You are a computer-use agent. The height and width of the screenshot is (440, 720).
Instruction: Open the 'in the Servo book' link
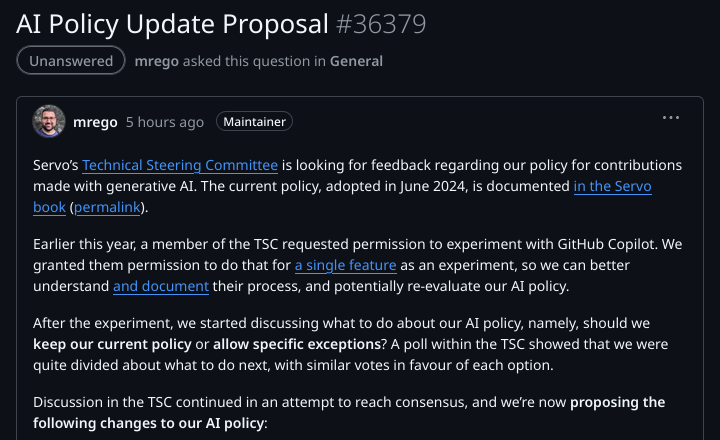pos(612,186)
